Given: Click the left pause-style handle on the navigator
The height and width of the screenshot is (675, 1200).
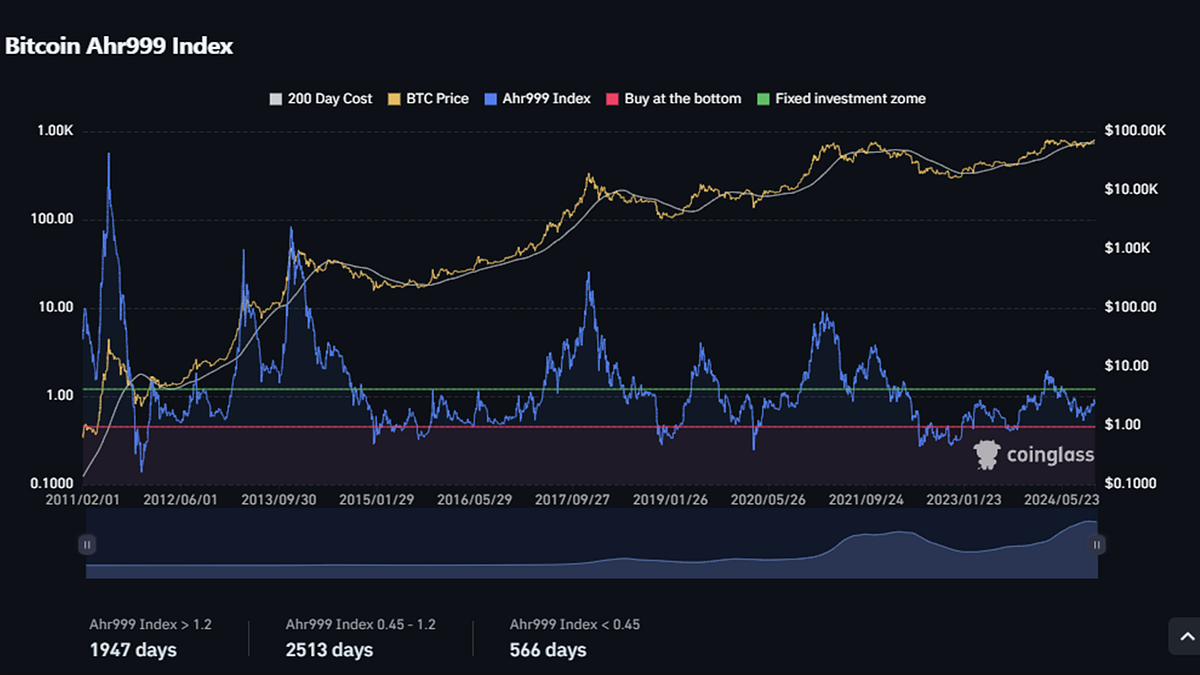Looking at the screenshot, I should [86, 544].
